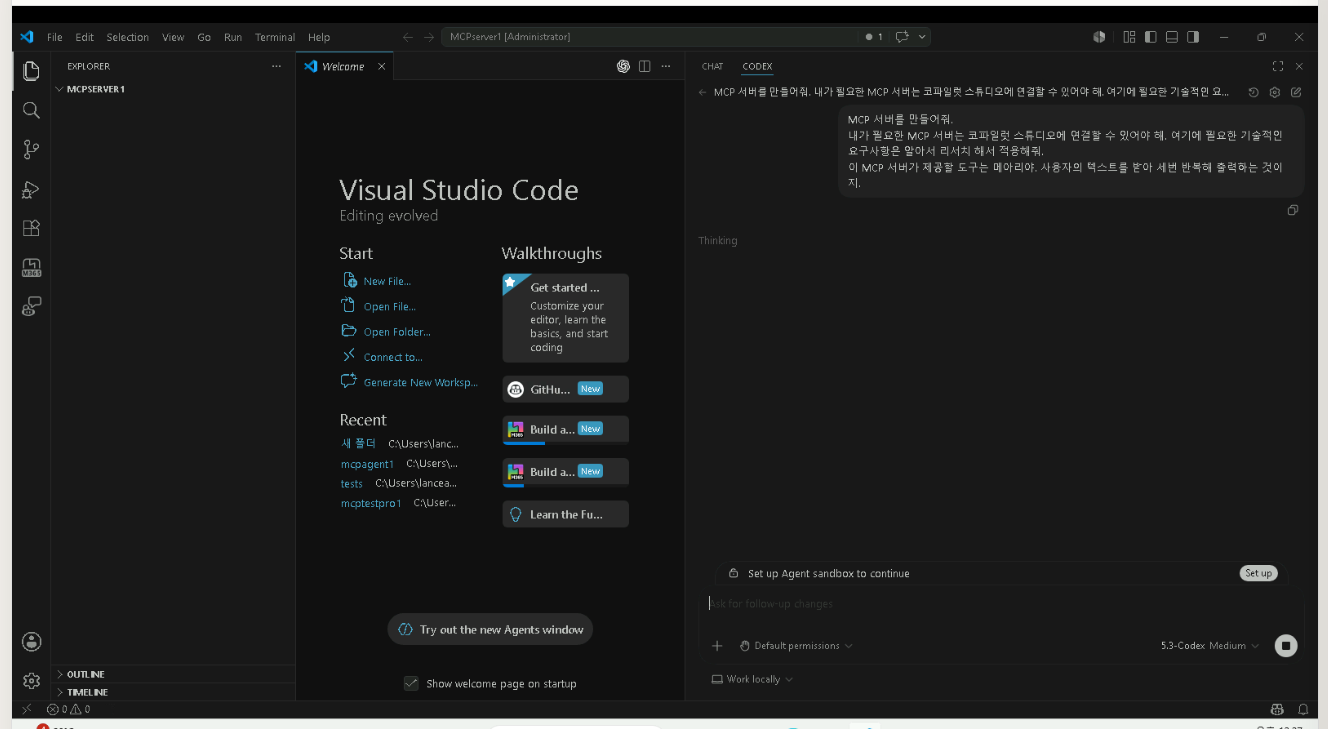This screenshot has width=1328, height=729.
Task: Add attachment with the plus icon
Action: point(717,646)
